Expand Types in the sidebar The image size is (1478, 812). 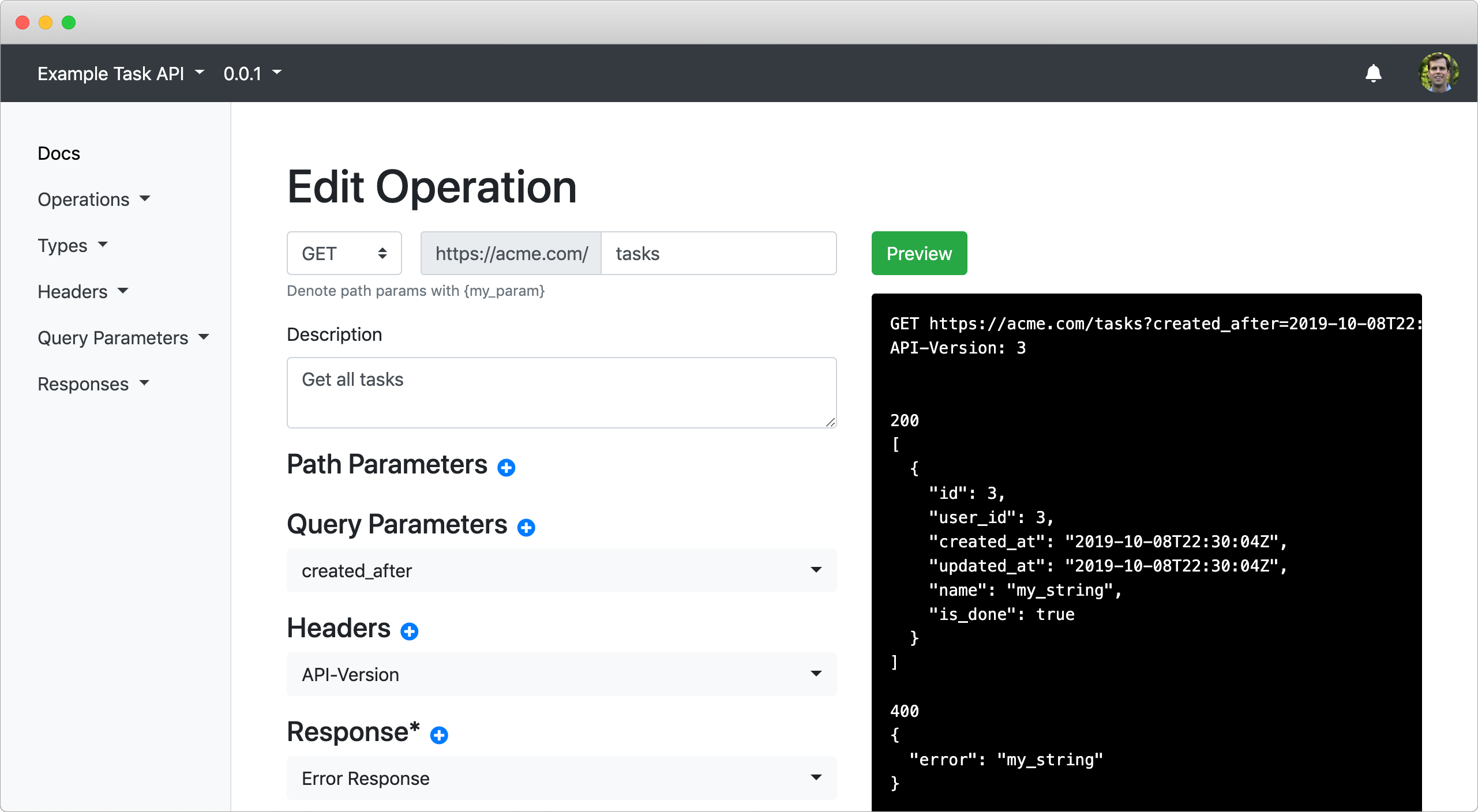click(x=72, y=246)
